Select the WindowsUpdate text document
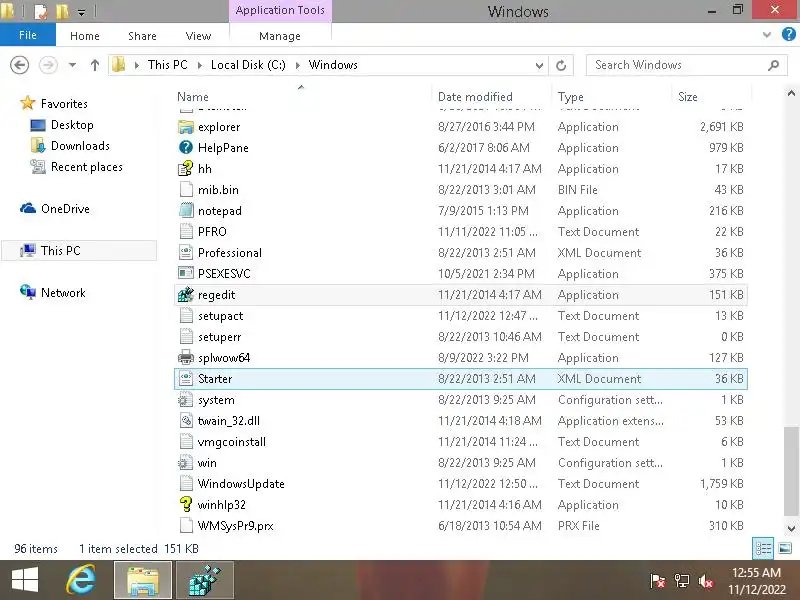The height and width of the screenshot is (600, 800). point(461,483)
